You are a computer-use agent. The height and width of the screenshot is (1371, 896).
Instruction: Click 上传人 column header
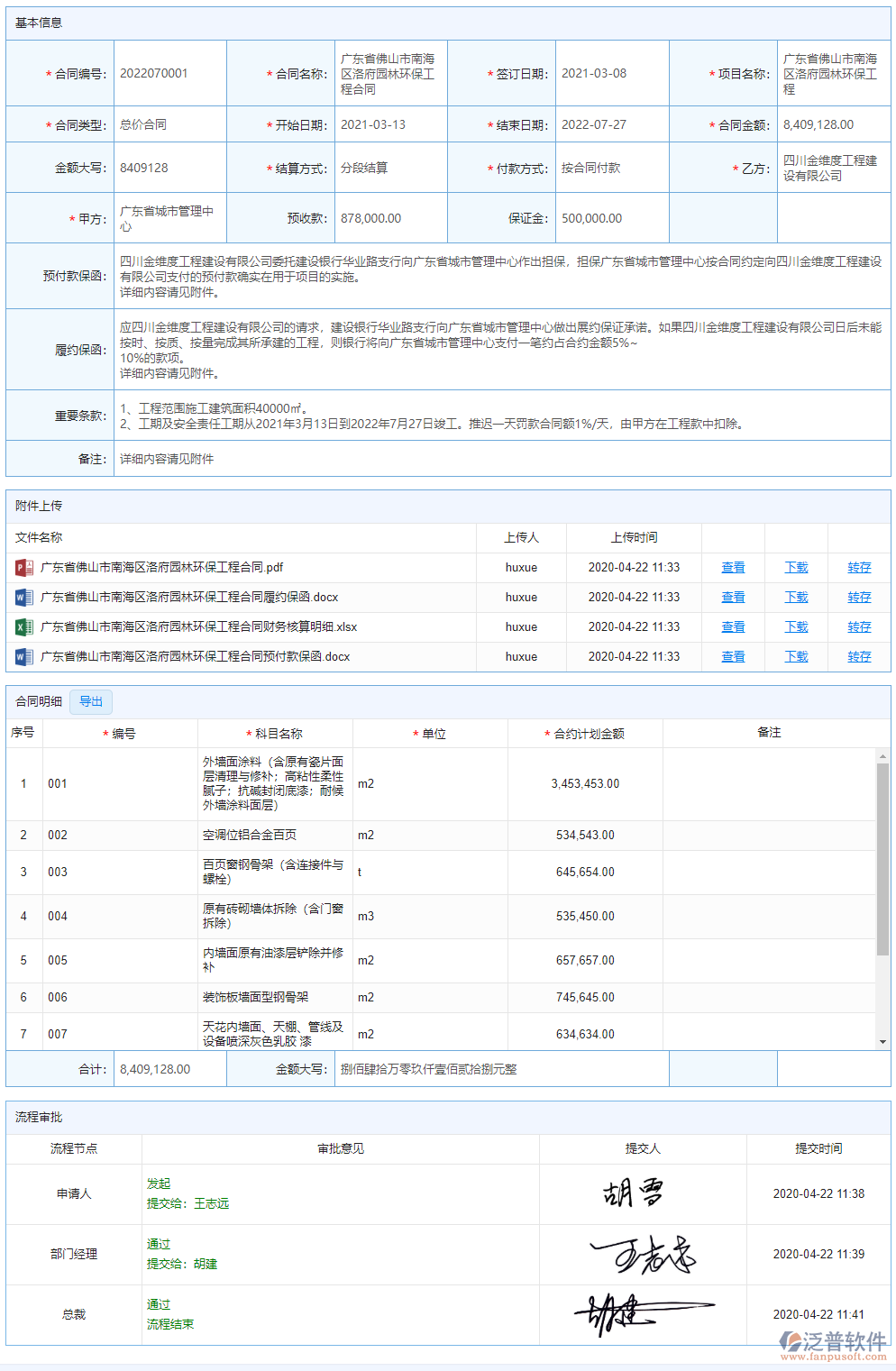(x=521, y=538)
